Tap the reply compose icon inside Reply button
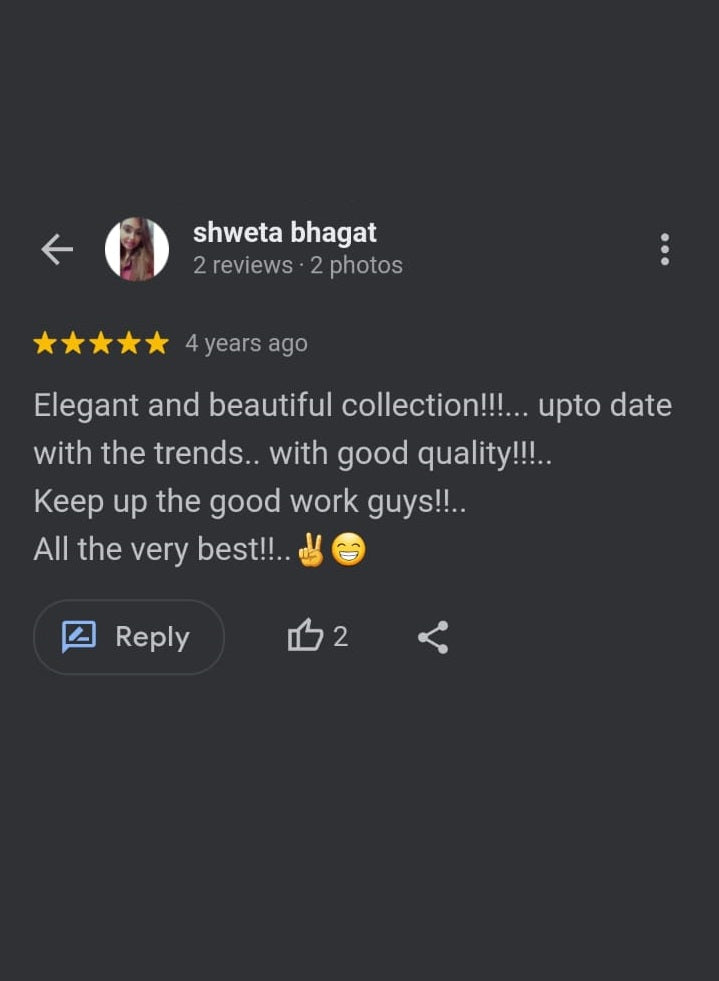Screen dimensions: 719x981 coord(79,637)
